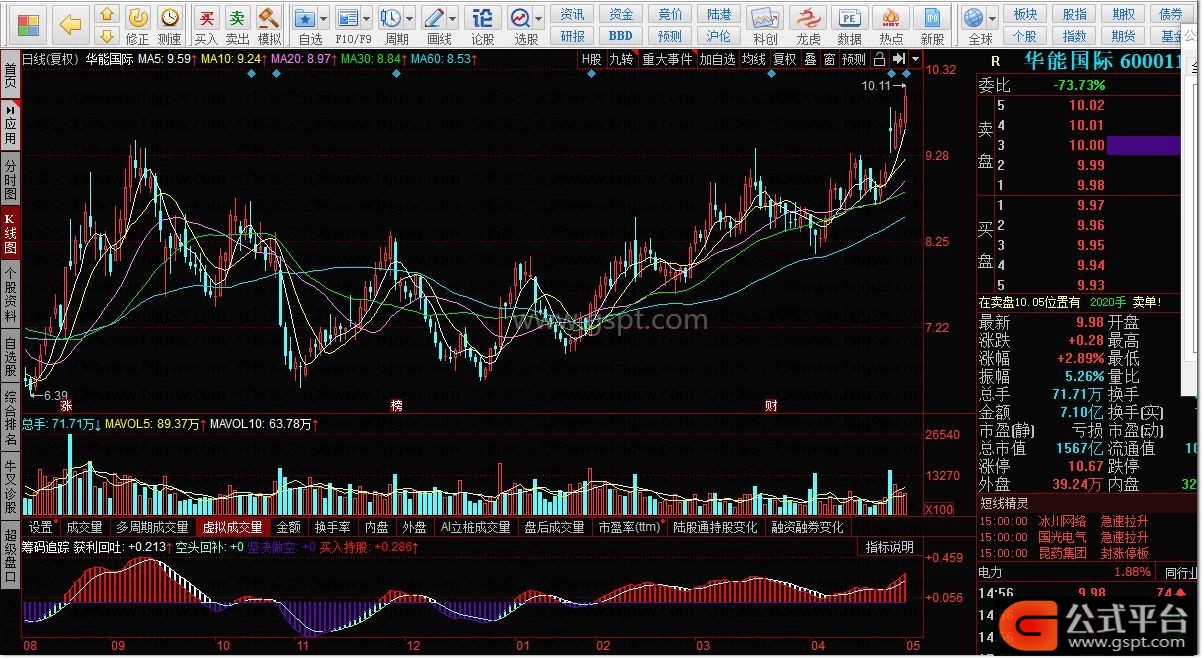Run the 测速 speed test clock icon

pos(170,18)
